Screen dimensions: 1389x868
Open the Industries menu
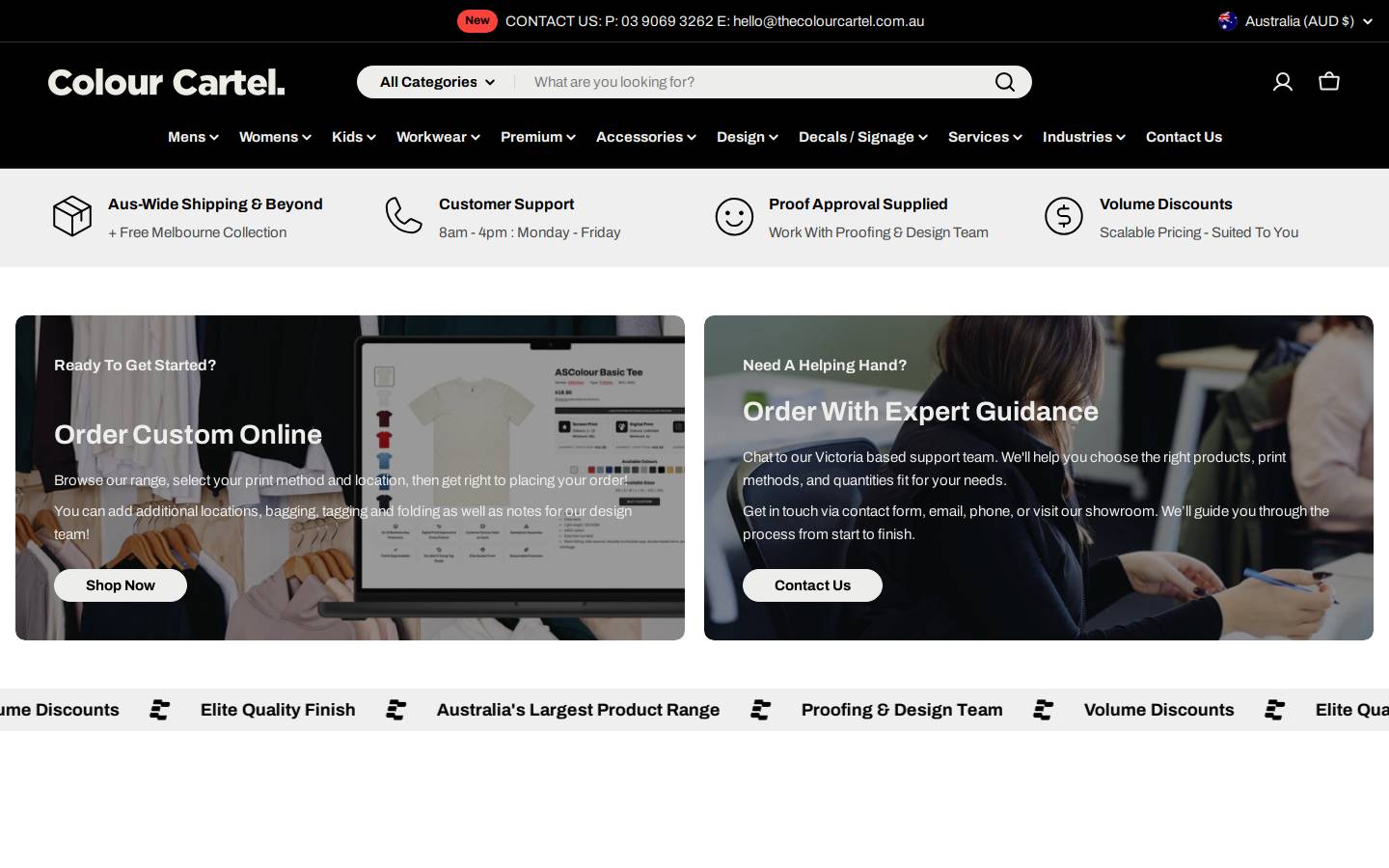(1084, 137)
